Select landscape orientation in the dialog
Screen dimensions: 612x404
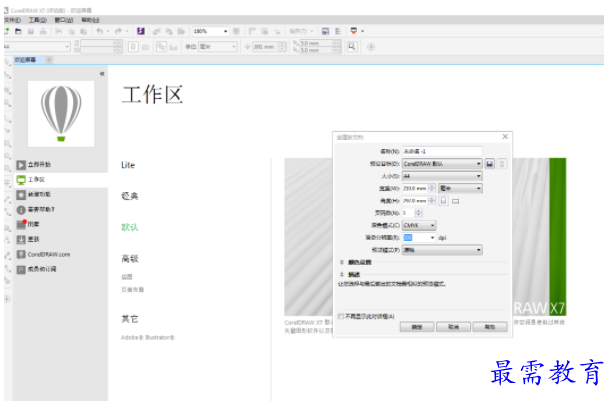pyautogui.click(x=455, y=201)
